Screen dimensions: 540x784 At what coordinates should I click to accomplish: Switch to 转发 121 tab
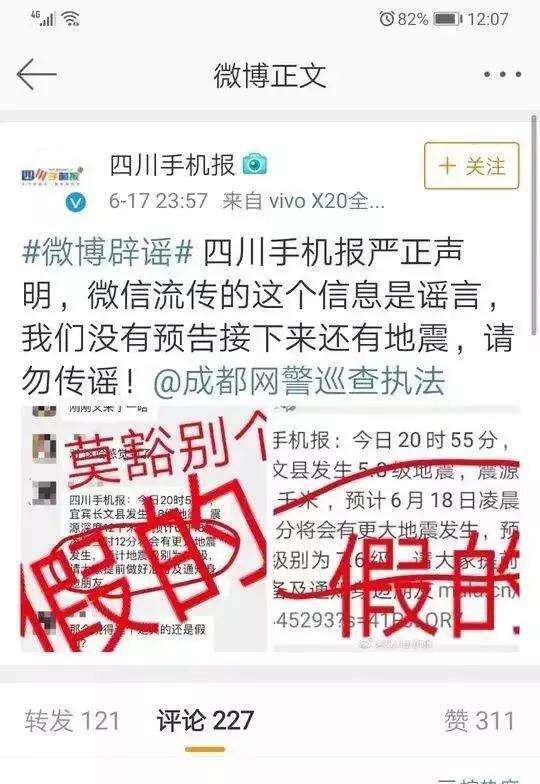pyautogui.click(x=72, y=720)
